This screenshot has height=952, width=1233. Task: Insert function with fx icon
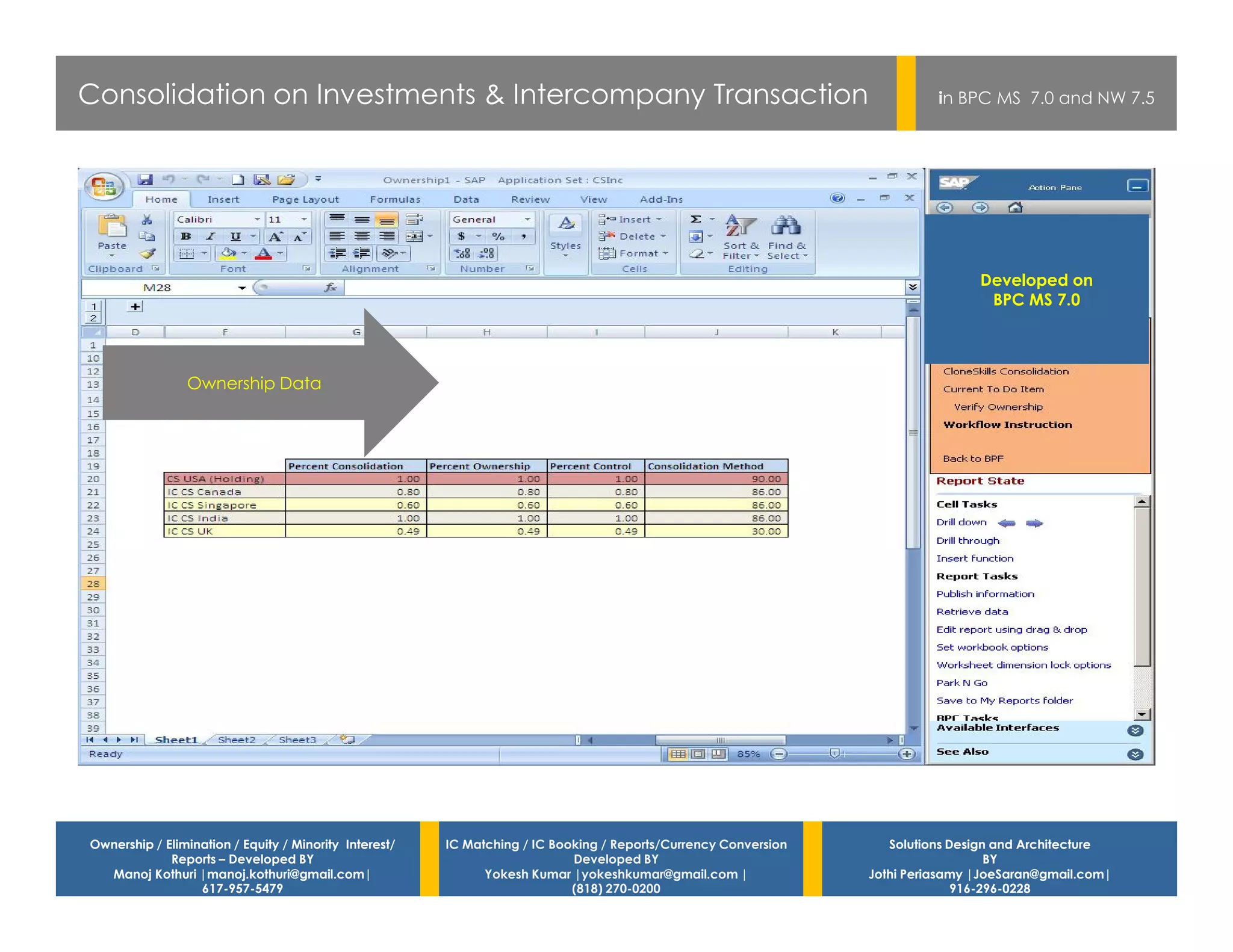click(331, 288)
